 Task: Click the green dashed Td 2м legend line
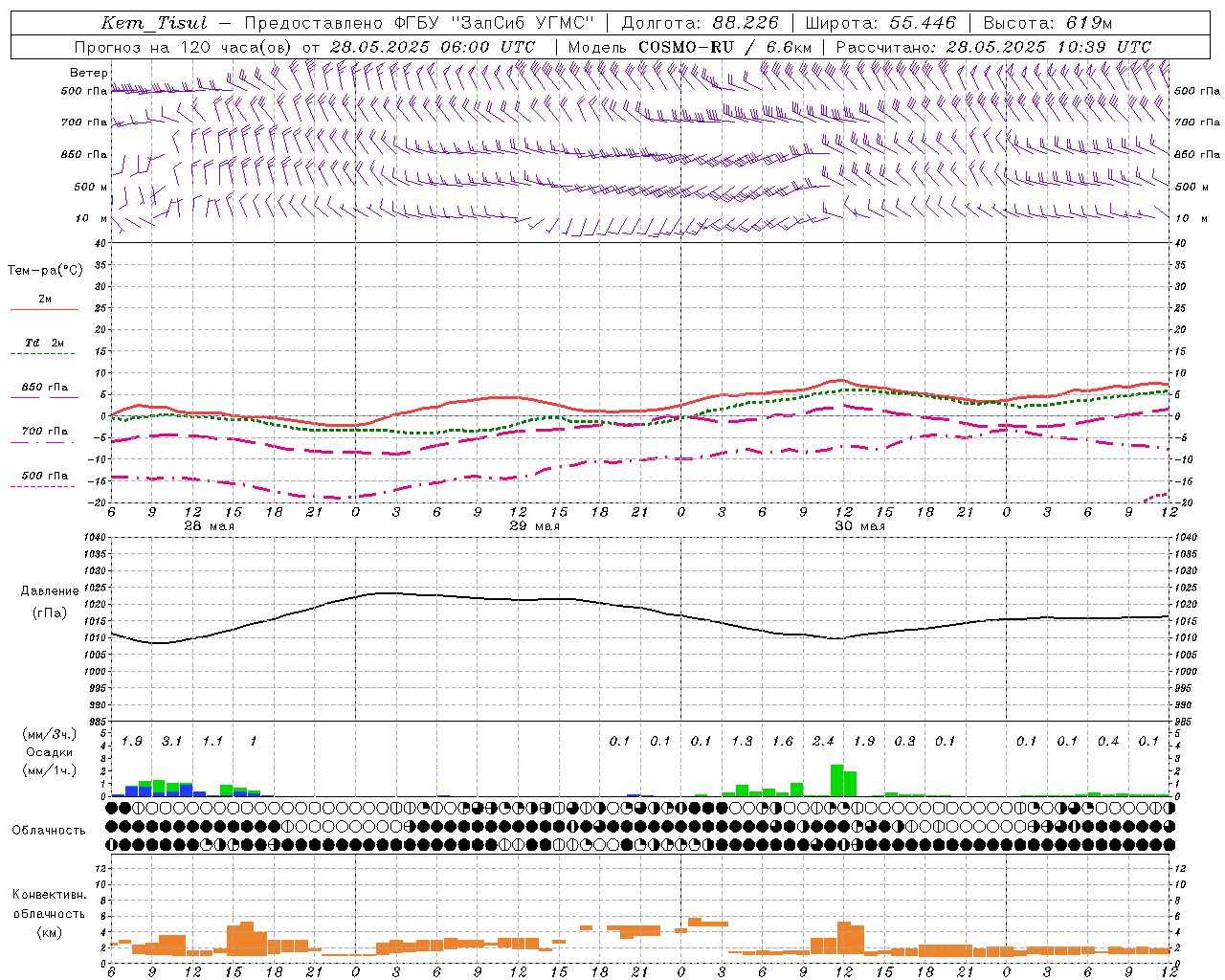click(x=42, y=353)
